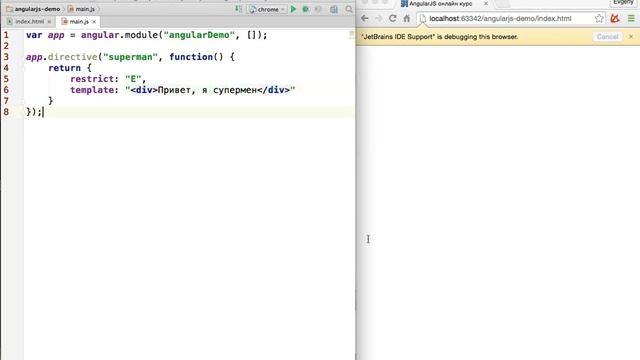The width and height of the screenshot is (640, 360).
Task: Click the Cyrillic text Привет in template
Action: tap(174, 90)
